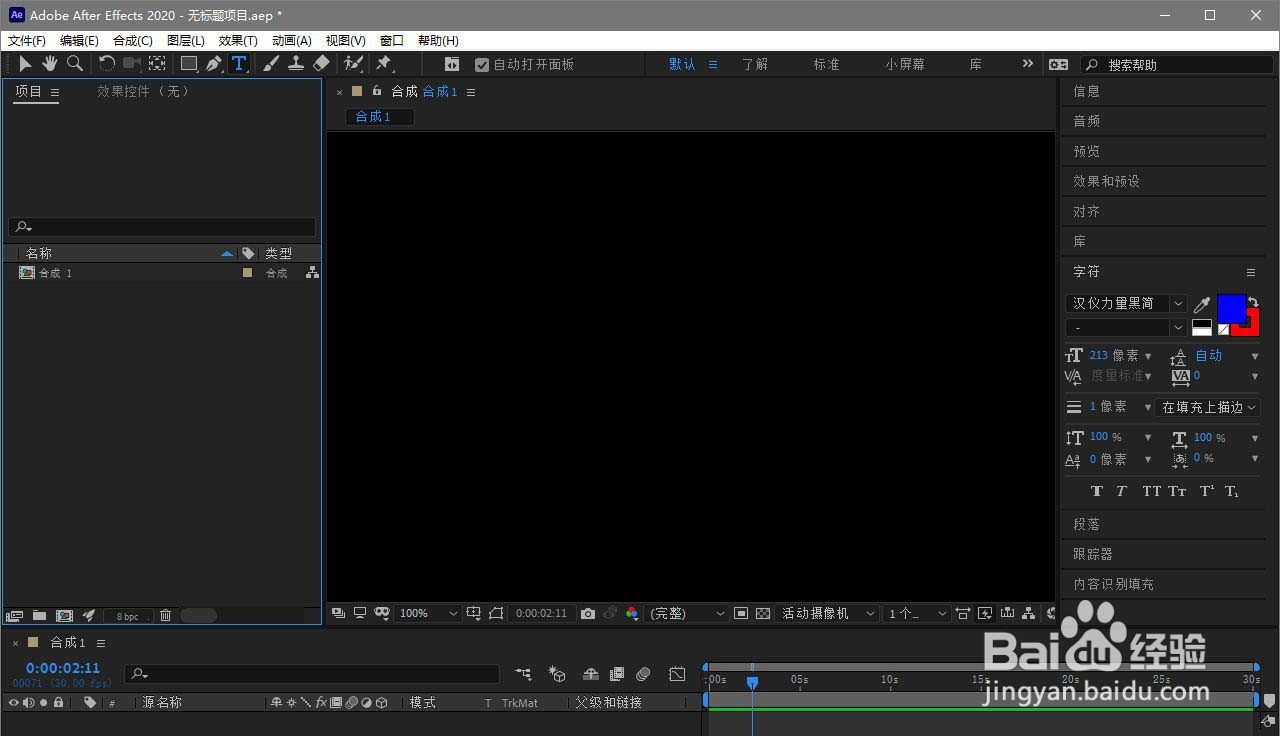
Task: Open magnification dropdown showing 100%
Action: click(428, 613)
